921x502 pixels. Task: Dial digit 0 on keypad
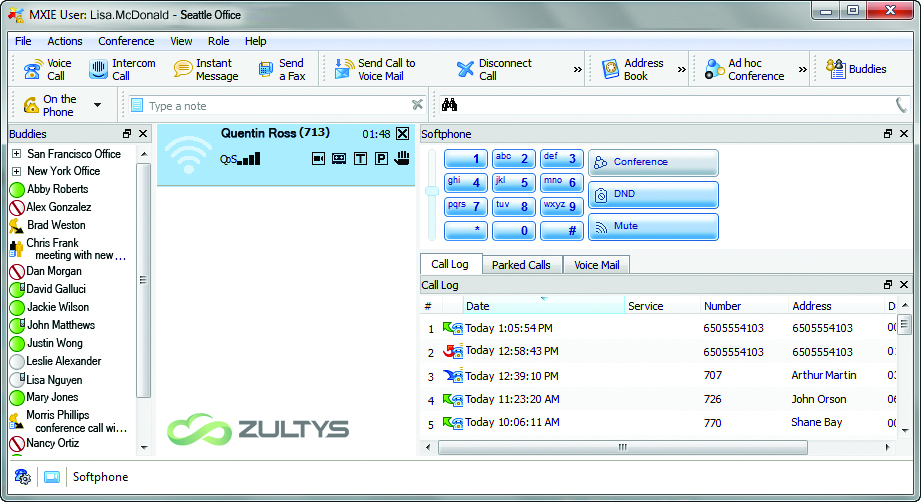click(x=513, y=231)
